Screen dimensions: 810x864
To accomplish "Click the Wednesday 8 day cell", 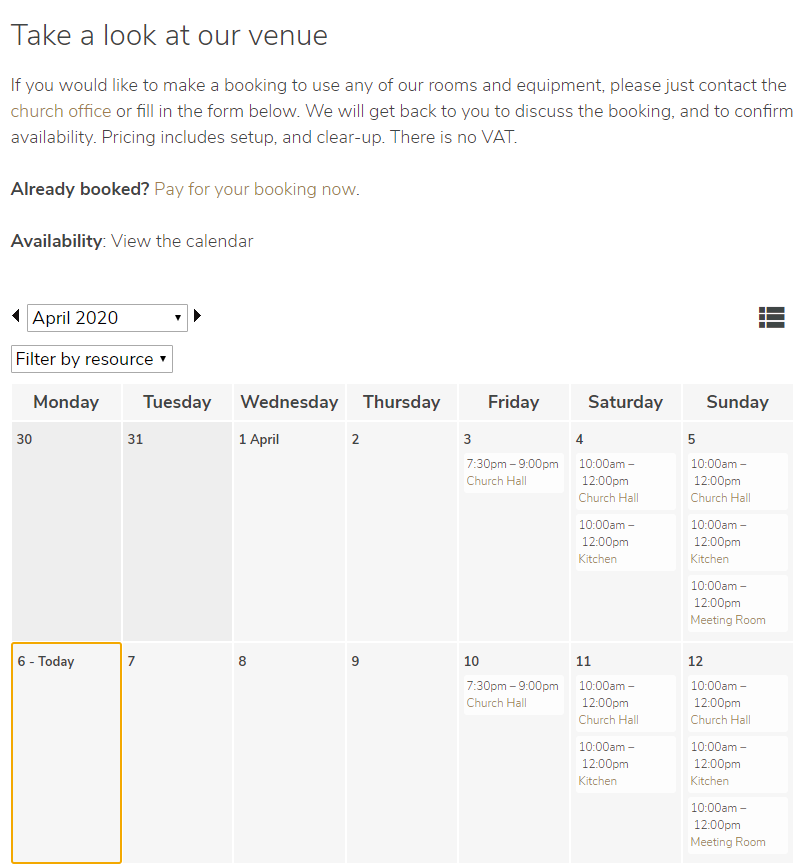I will pyautogui.click(x=288, y=752).
